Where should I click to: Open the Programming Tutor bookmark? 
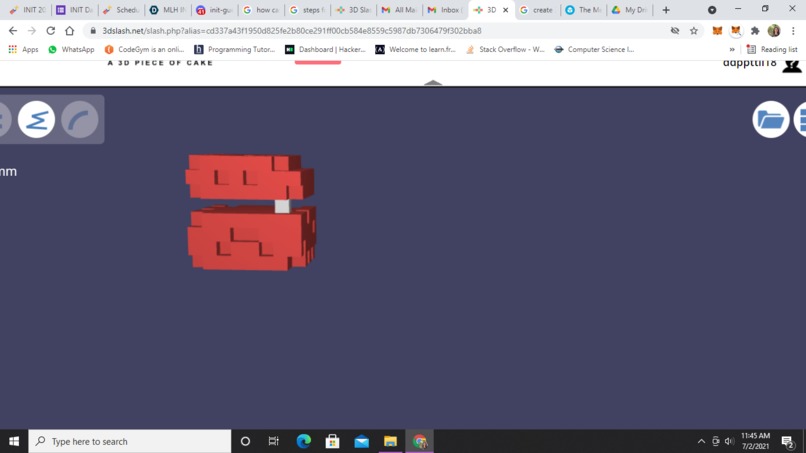[234, 49]
